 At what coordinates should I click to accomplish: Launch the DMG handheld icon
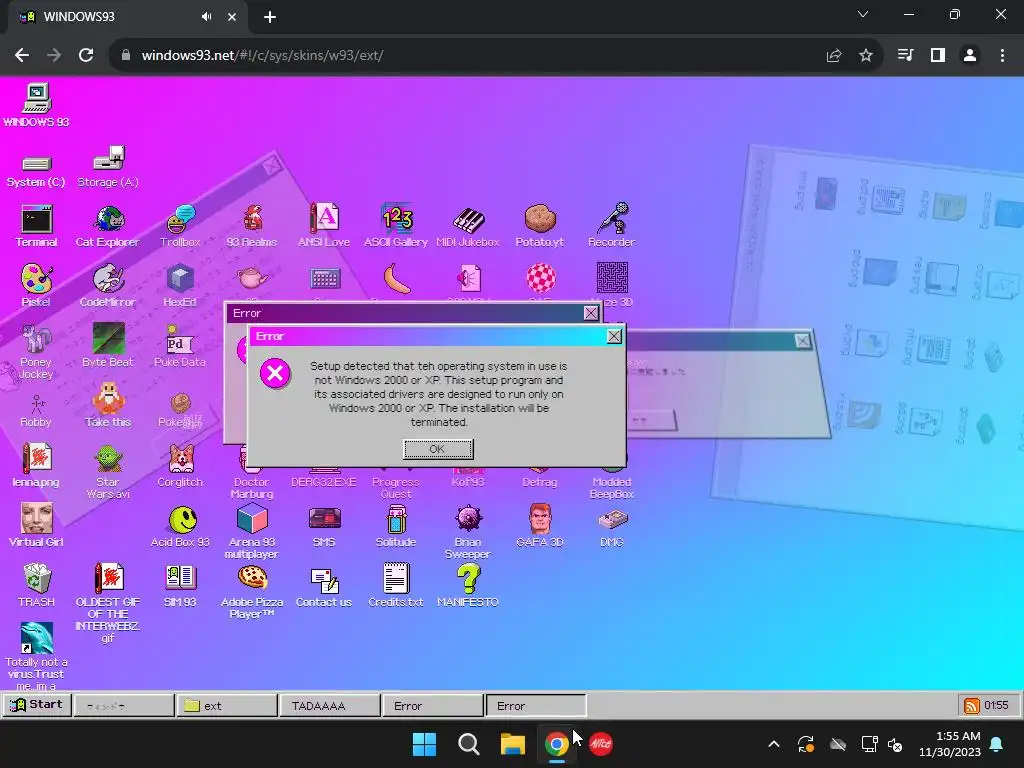[x=612, y=520]
